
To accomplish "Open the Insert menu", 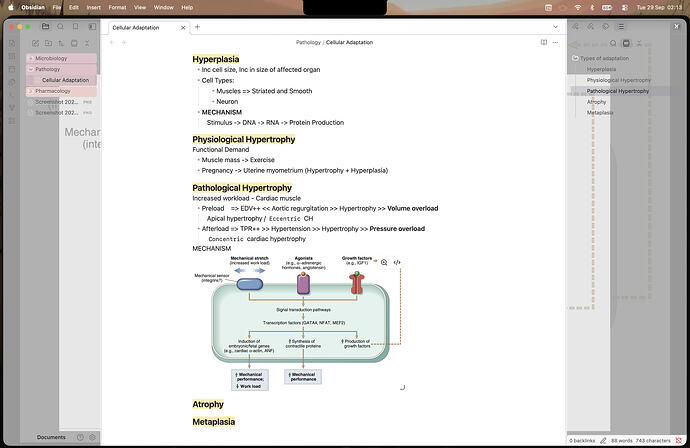I will pyautogui.click(x=93, y=7).
